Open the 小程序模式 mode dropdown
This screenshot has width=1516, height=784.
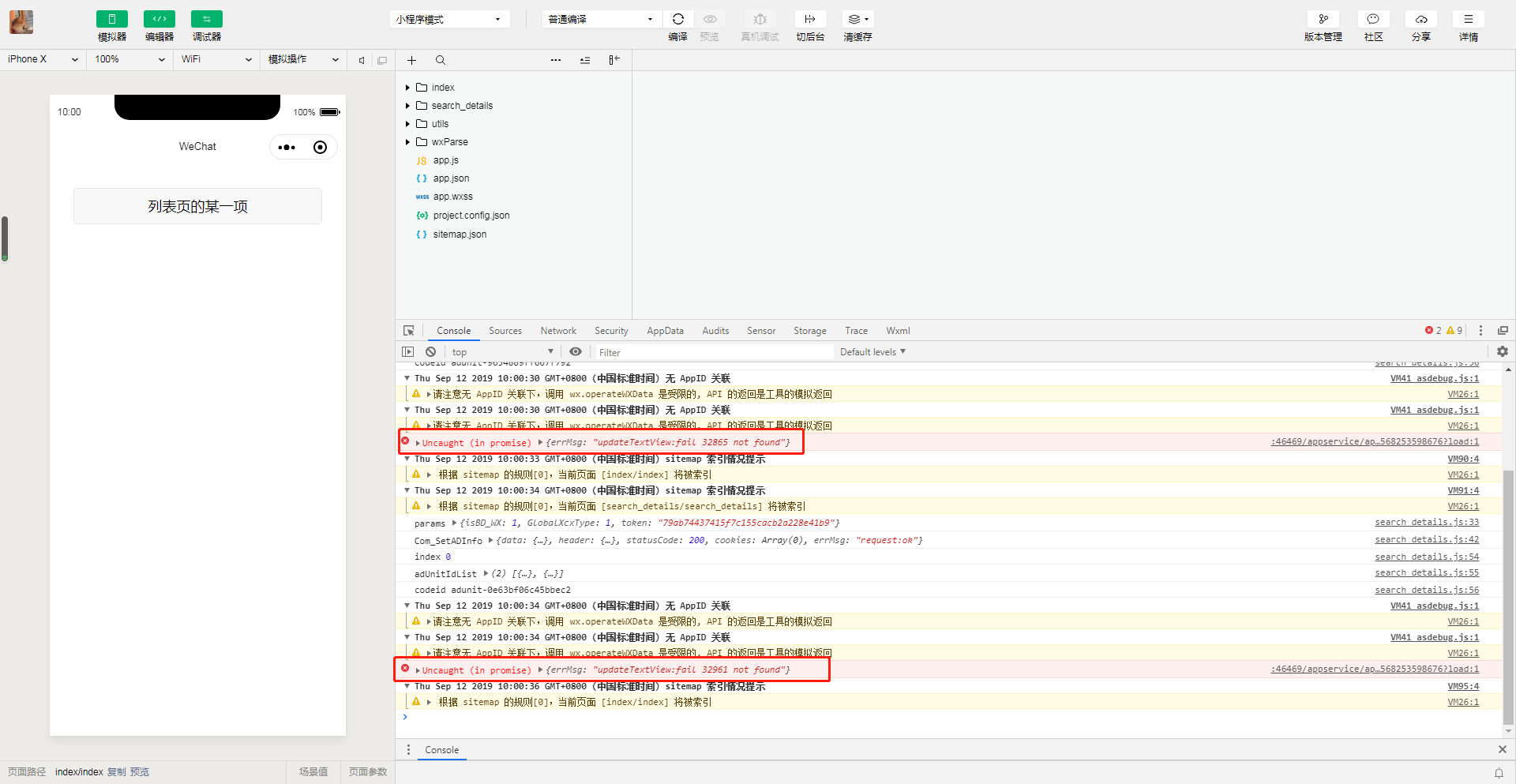[449, 19]
